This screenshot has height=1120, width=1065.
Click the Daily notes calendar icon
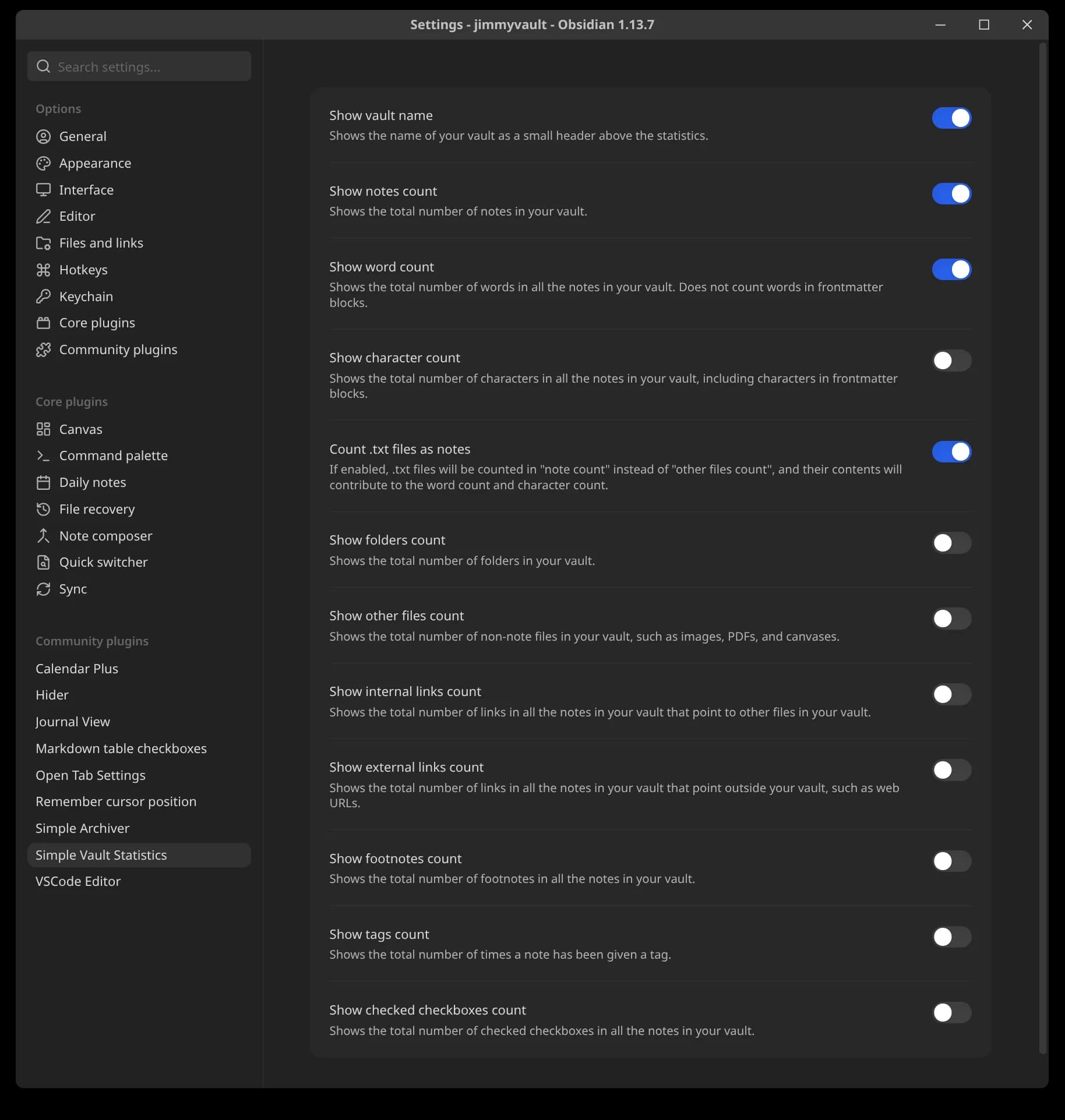coord(44,482)
